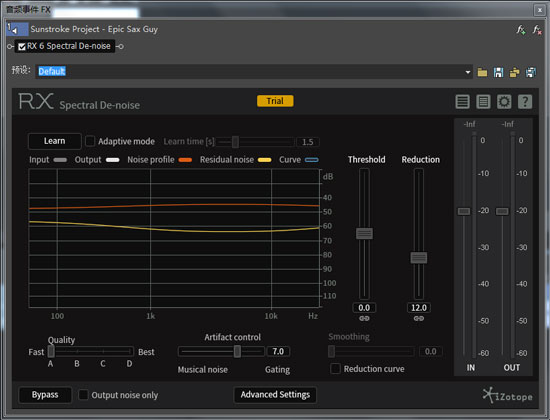
Task: Click the Curve blue legend marker
Action: point(312,160)
